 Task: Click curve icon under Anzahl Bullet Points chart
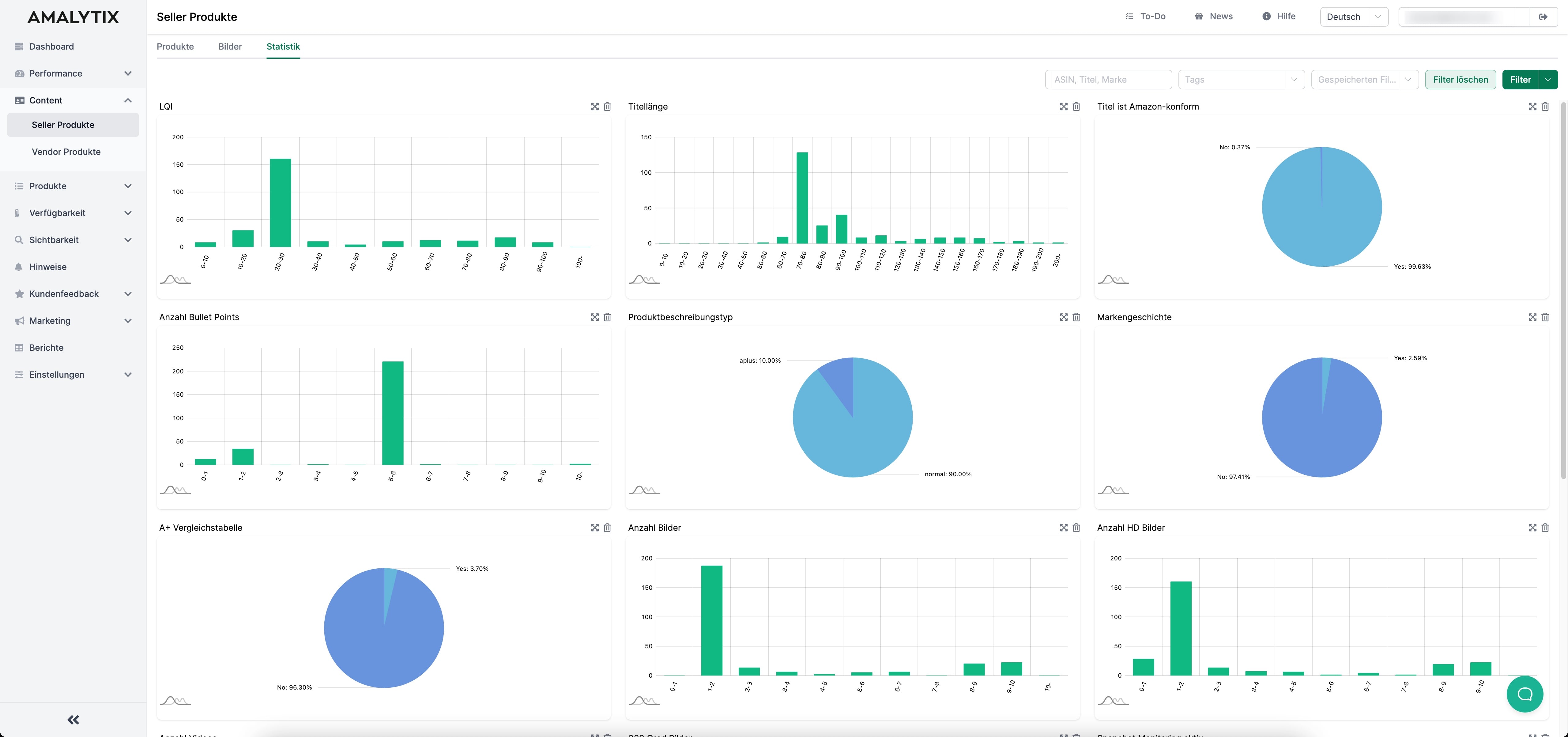coord(175,490)
